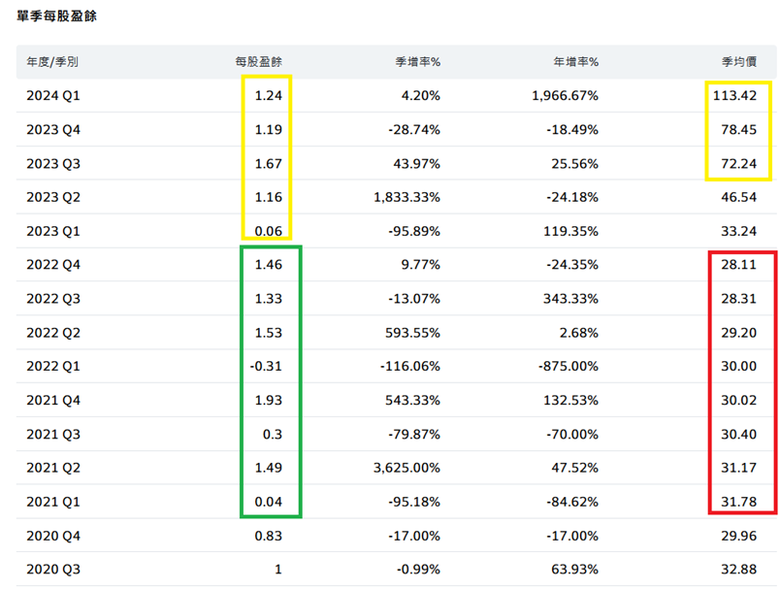Click the 每股盈餘 column header

click(259, 62)
